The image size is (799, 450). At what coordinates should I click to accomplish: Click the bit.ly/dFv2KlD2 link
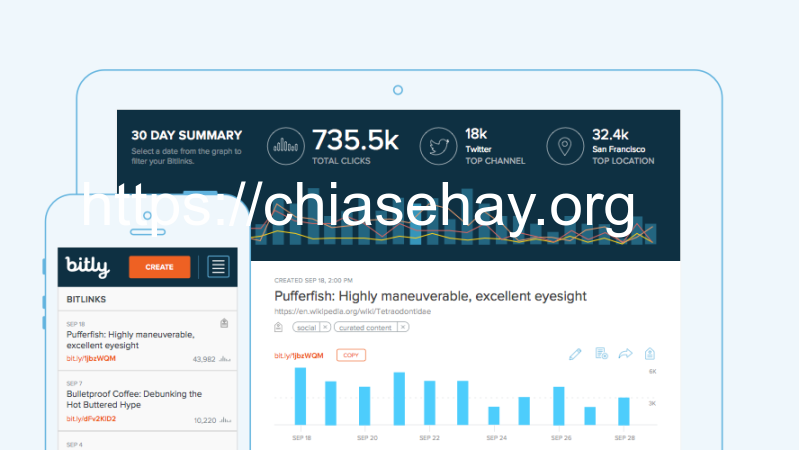click(x=91, y=418)
